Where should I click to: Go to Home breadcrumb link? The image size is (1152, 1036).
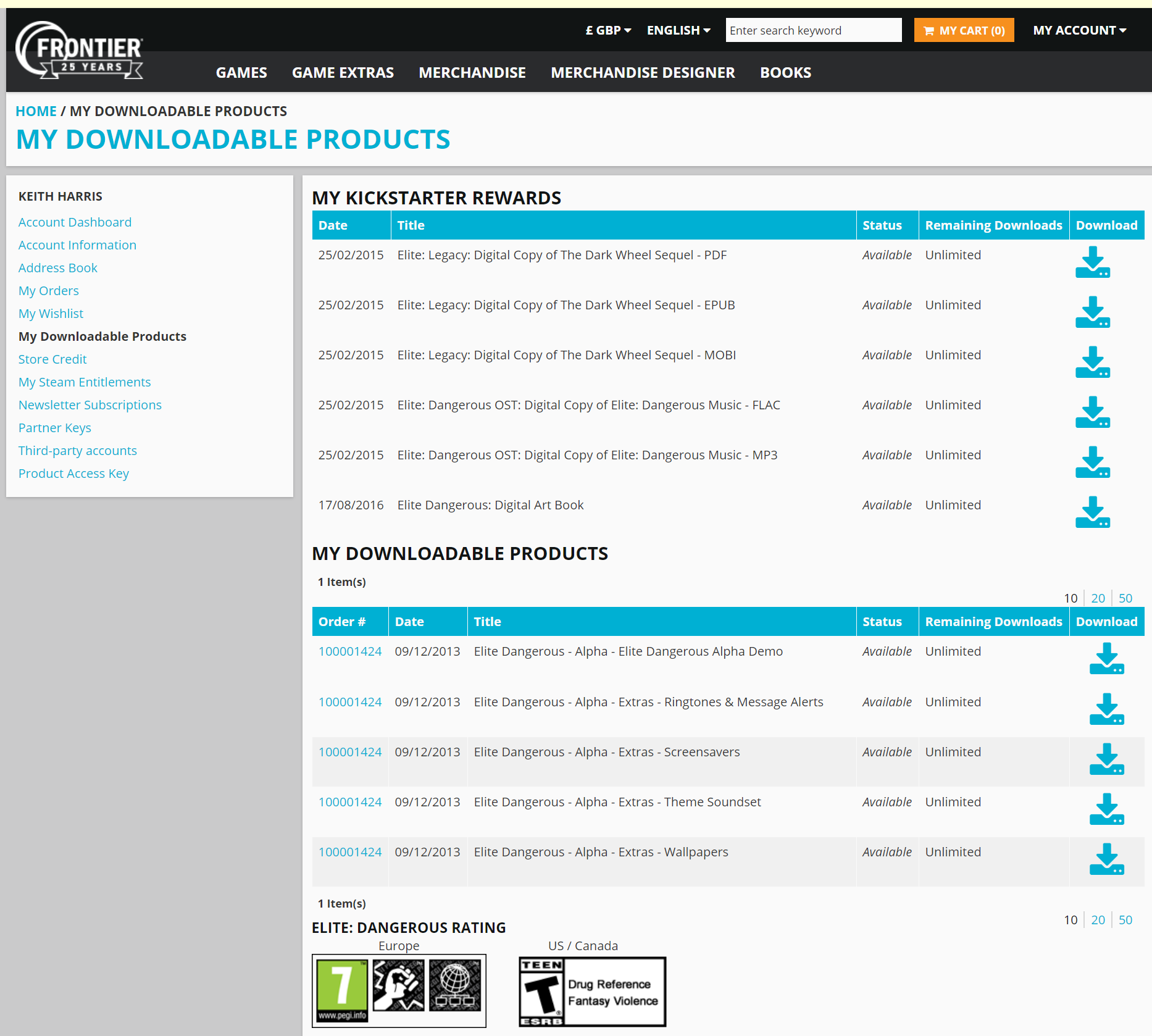(36, 111)
